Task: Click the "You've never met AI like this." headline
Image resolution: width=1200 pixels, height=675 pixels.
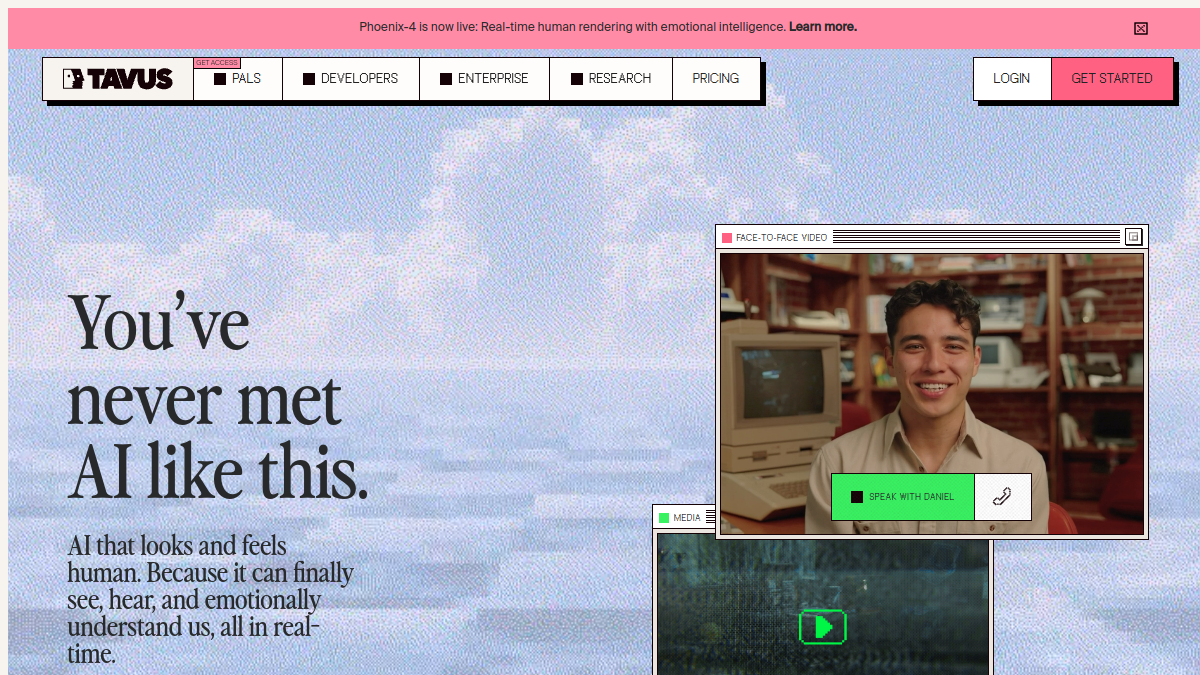Action: [x=218, y=397]
